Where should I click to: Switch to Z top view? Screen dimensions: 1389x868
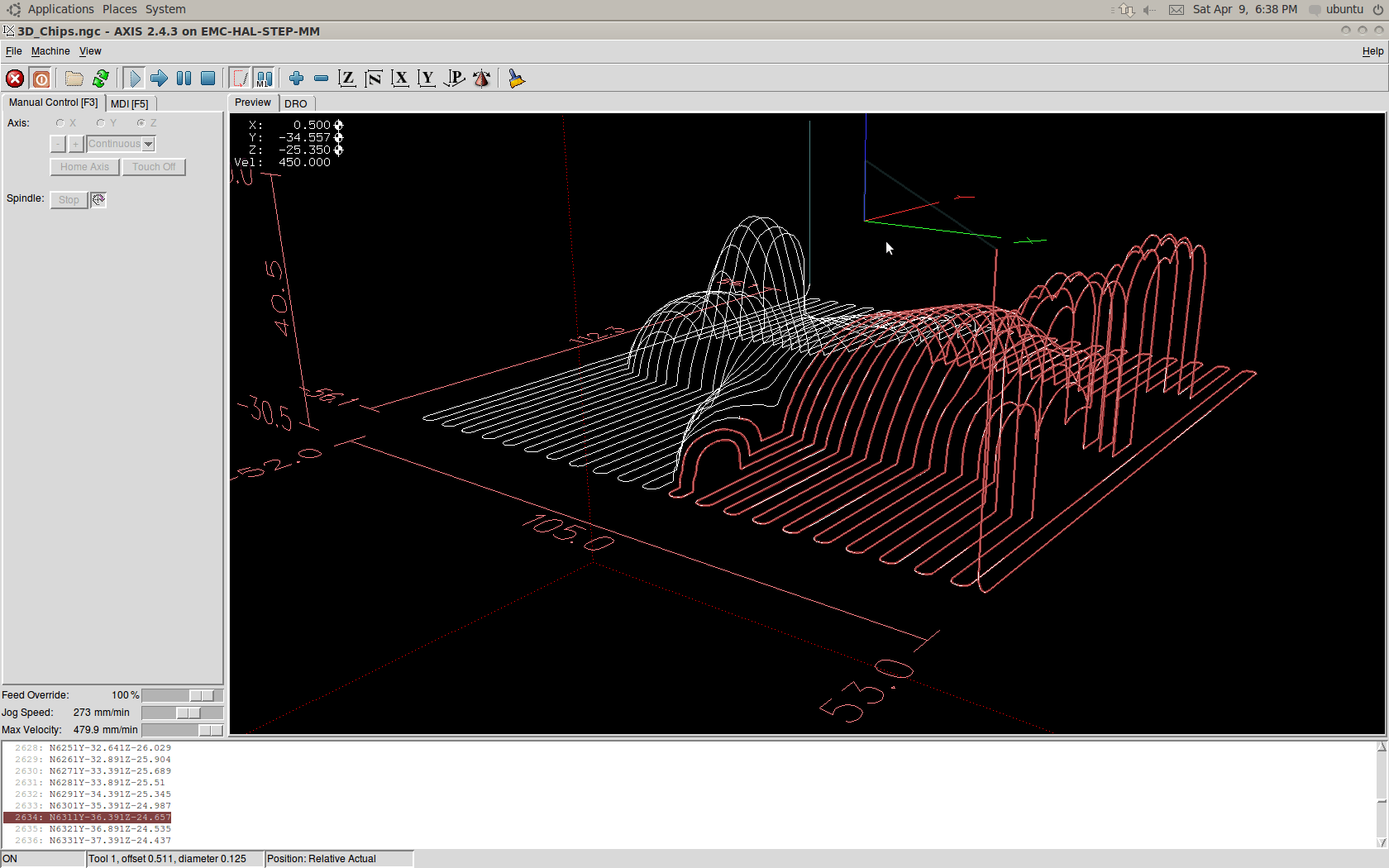(x=347, y=79)
